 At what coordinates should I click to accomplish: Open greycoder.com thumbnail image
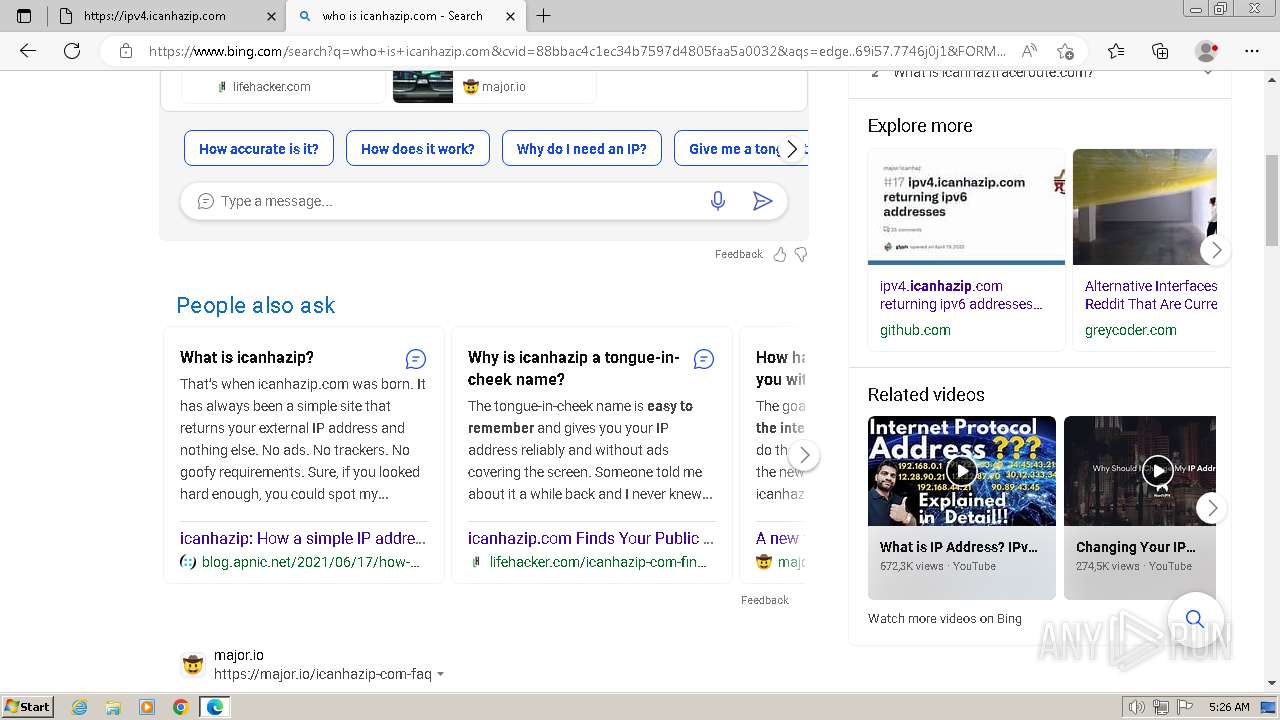coord(1145,207)
